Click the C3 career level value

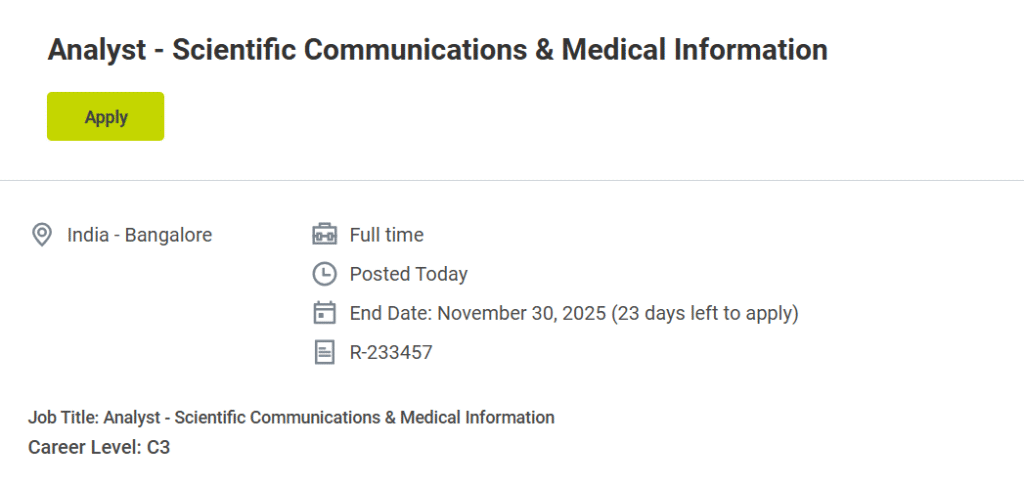pos(158,447)
